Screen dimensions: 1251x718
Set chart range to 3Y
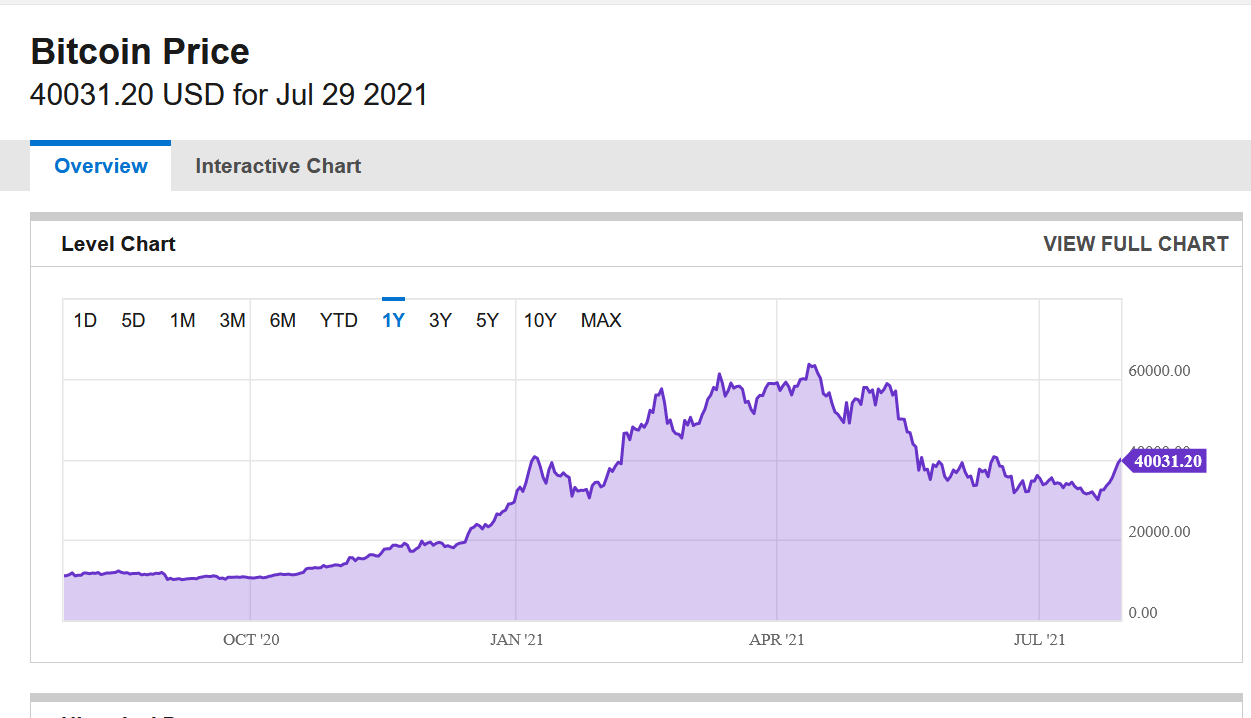pyautogui.click(x=440, y=320)
